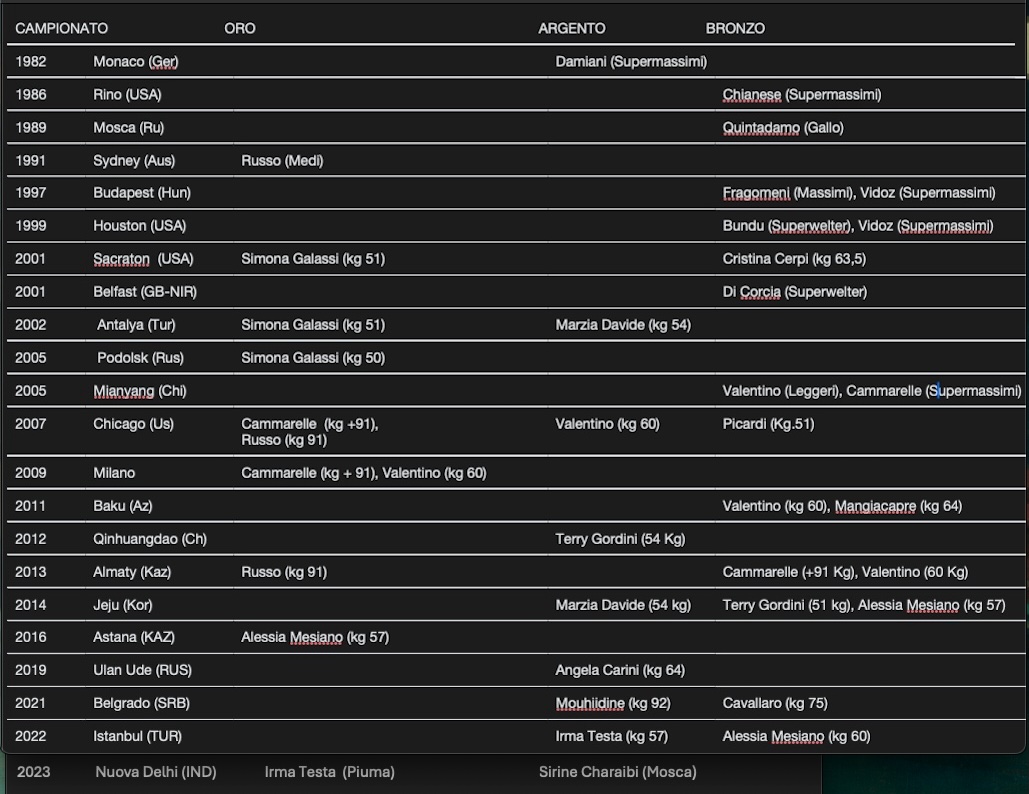Select the Istanbul (TUR) cell
The width and height of the screenshot is (1029, 794).
[137, 736]
